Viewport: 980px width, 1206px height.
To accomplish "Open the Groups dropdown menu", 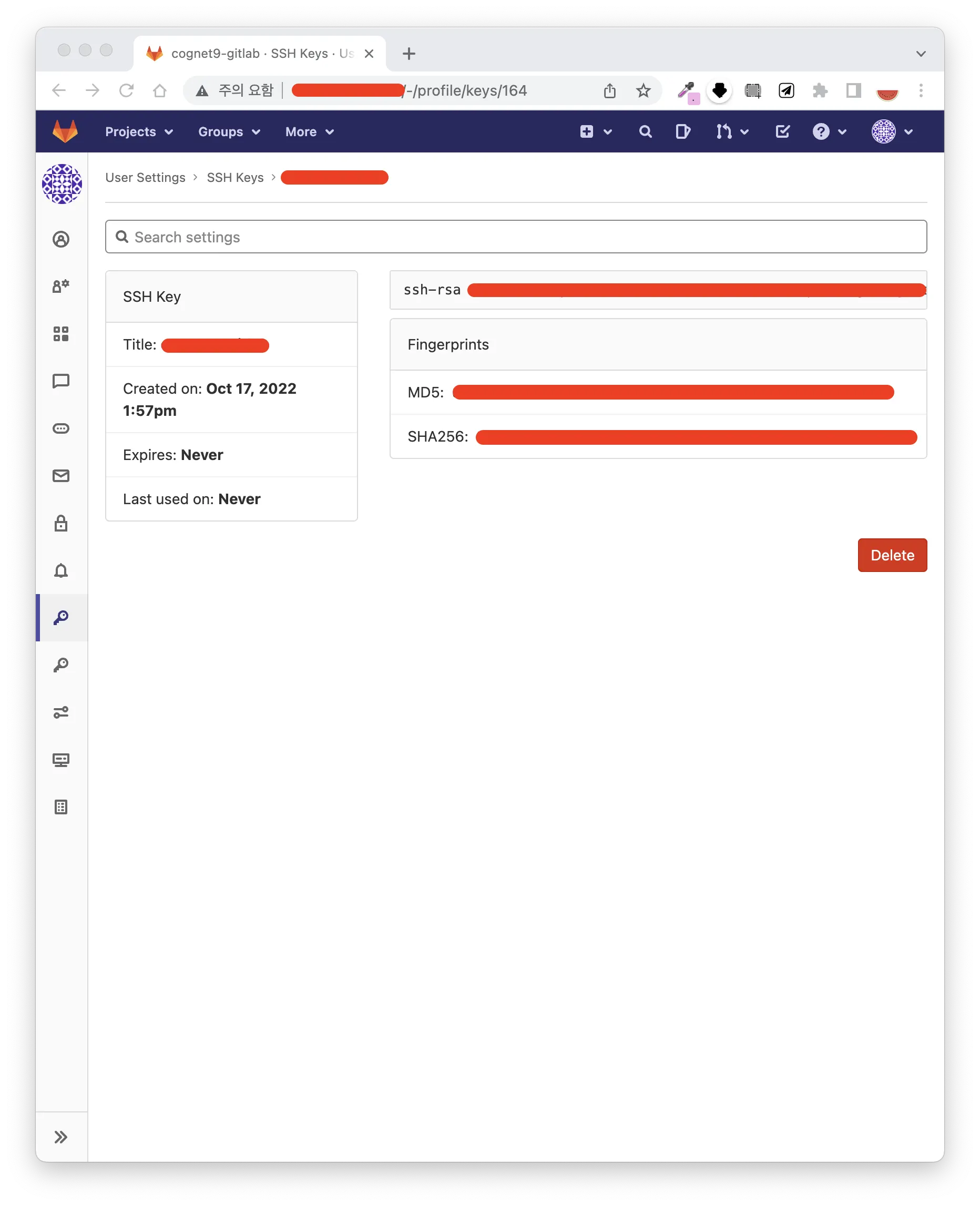I will [229, 131].
